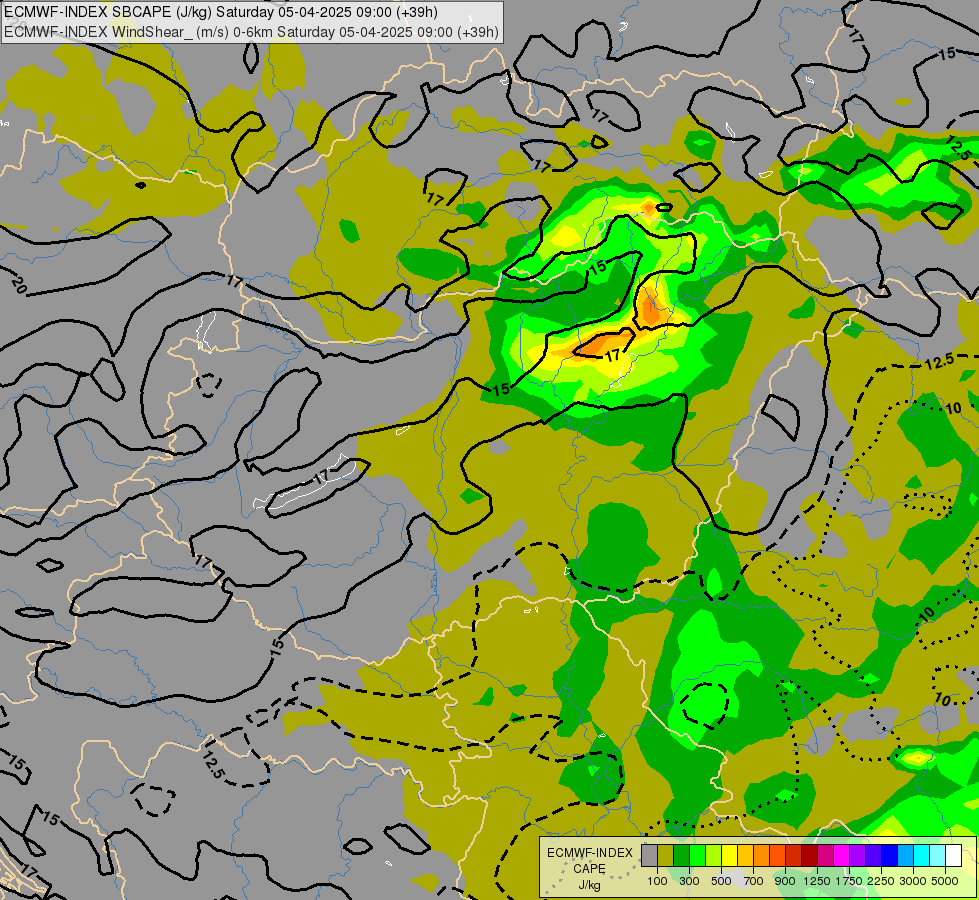This screenshot has height=900, width=979.
Task: Click the magenta swatch before 1750
Action: 842,855
